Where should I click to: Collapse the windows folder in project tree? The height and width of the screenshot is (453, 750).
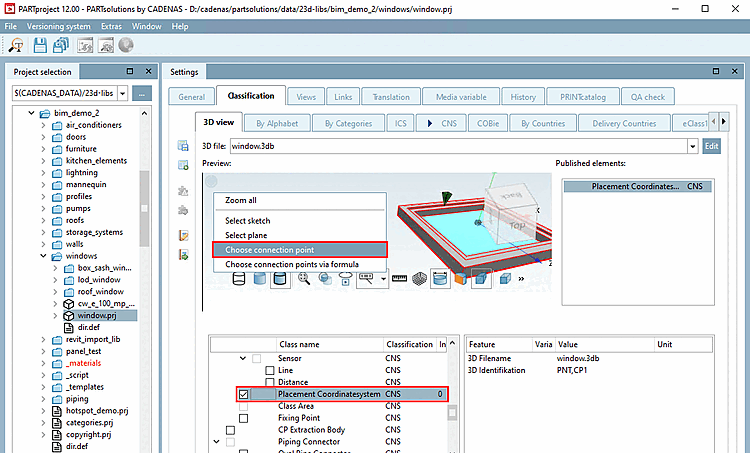pos(42,256)
